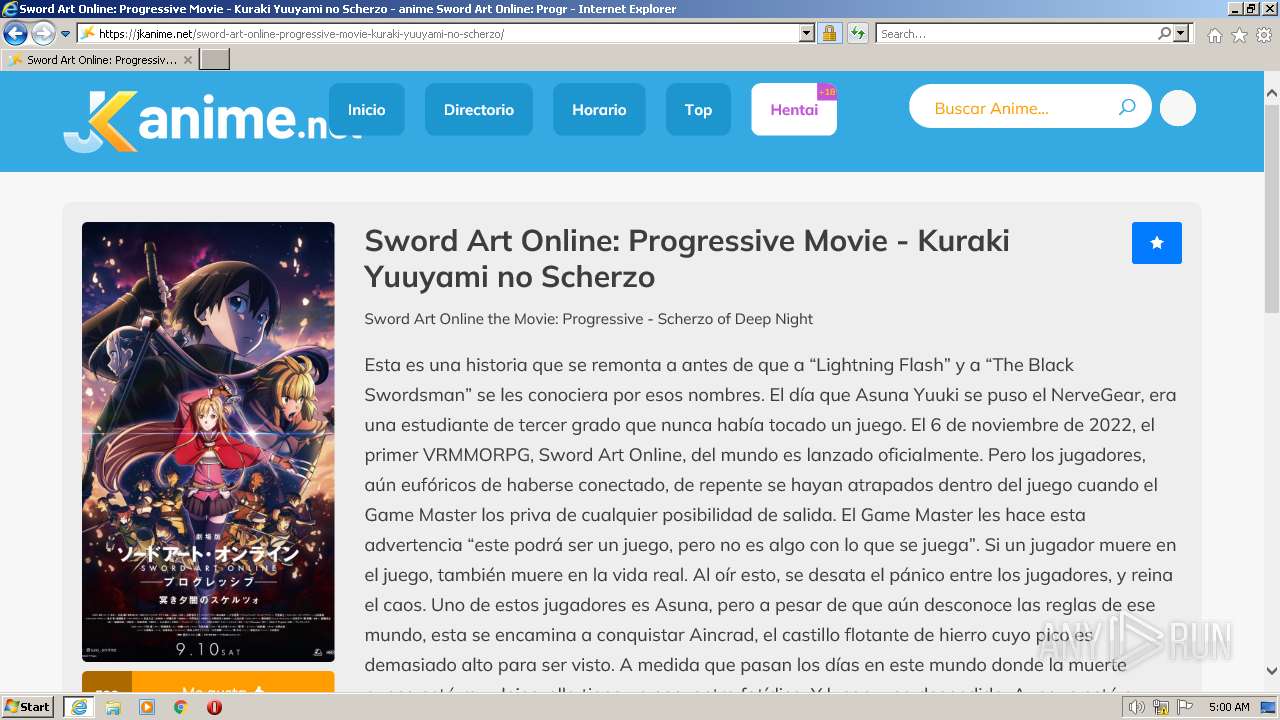The height and width of the screenshot is (720, 1280).
Task: Restore down the browser window
Action: tap(1251, 9)
